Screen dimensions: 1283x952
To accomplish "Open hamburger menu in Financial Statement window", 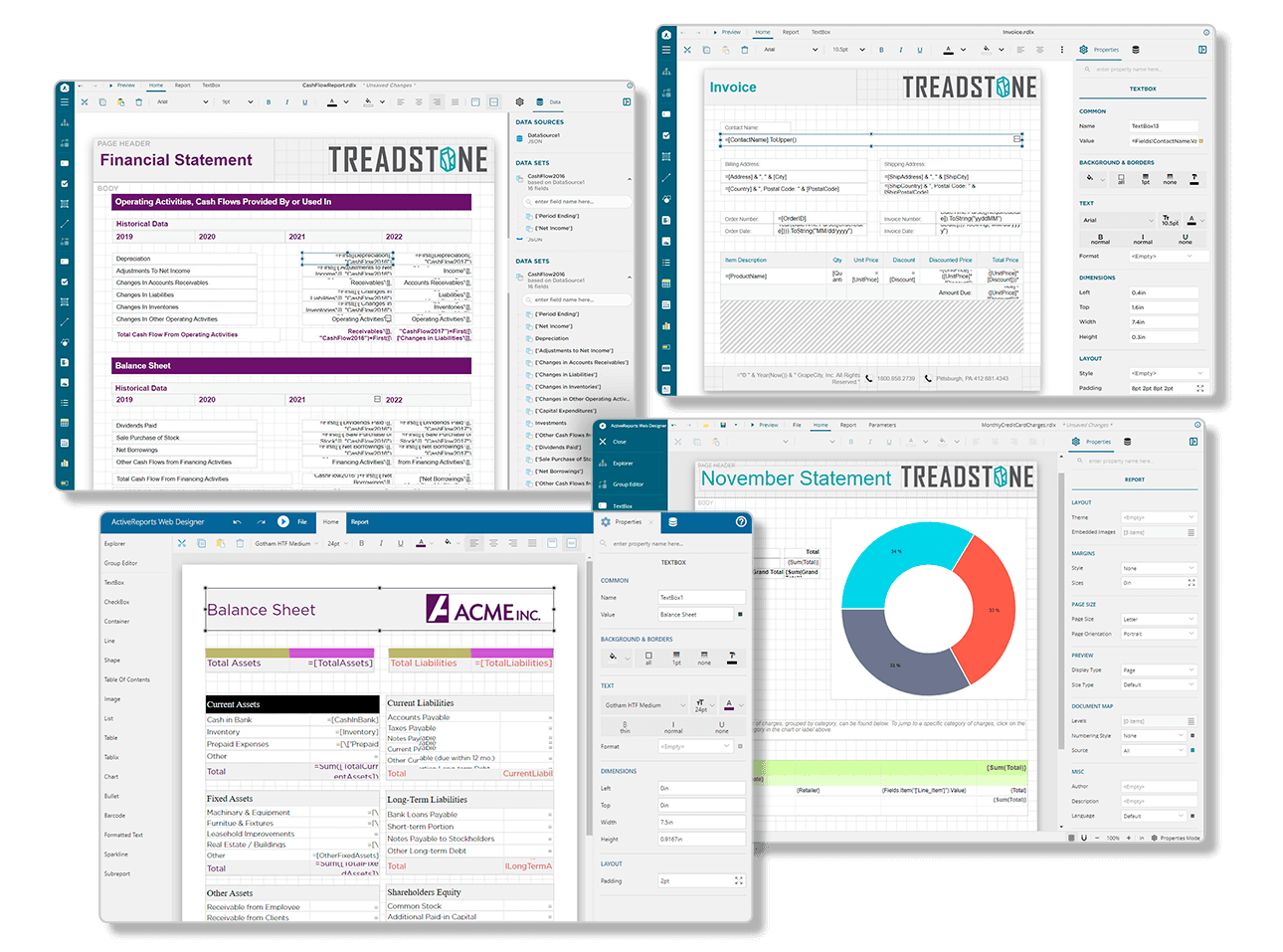I will (64, 101).
